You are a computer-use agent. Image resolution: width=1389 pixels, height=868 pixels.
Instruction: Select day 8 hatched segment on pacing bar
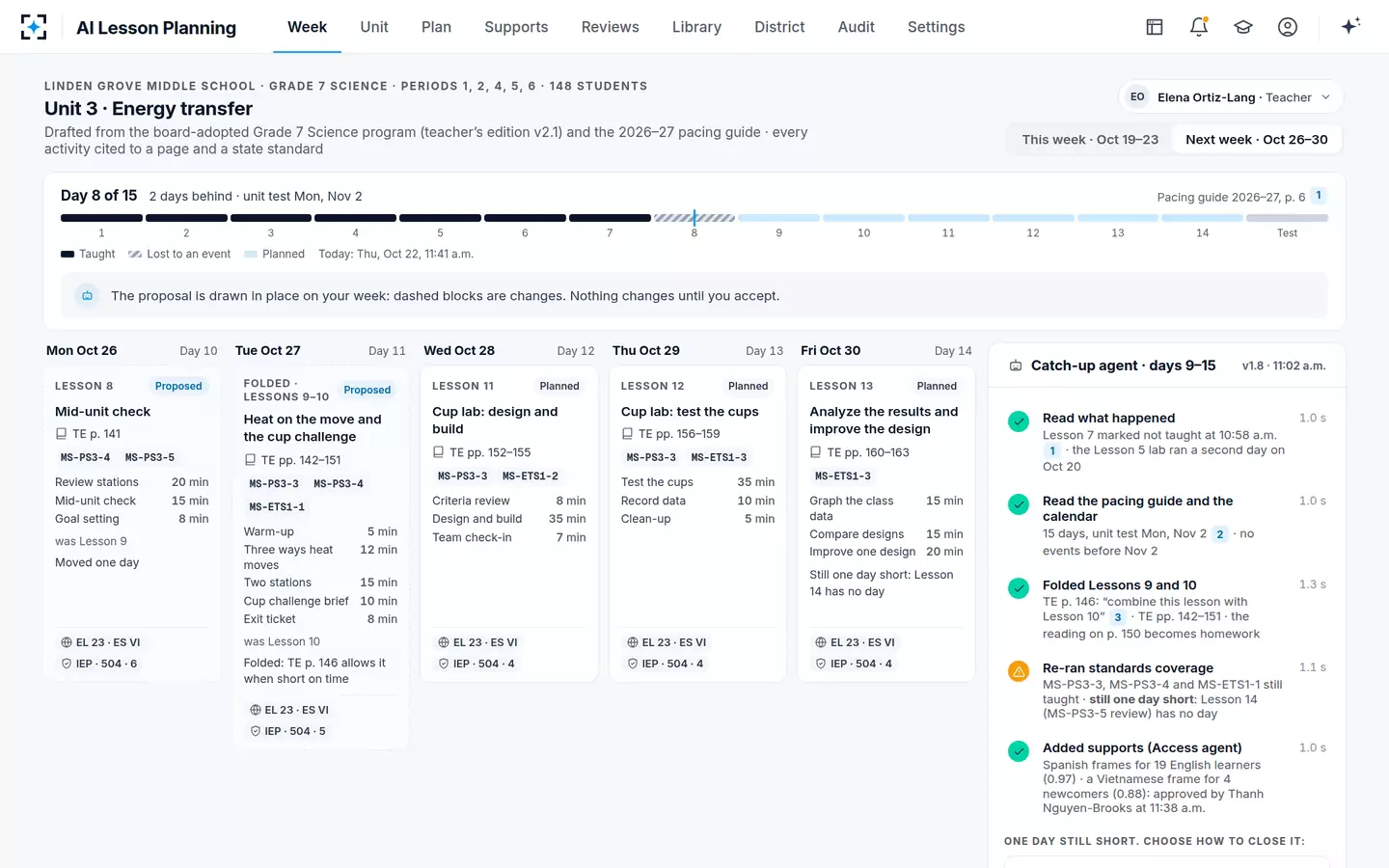pos(694,218)
